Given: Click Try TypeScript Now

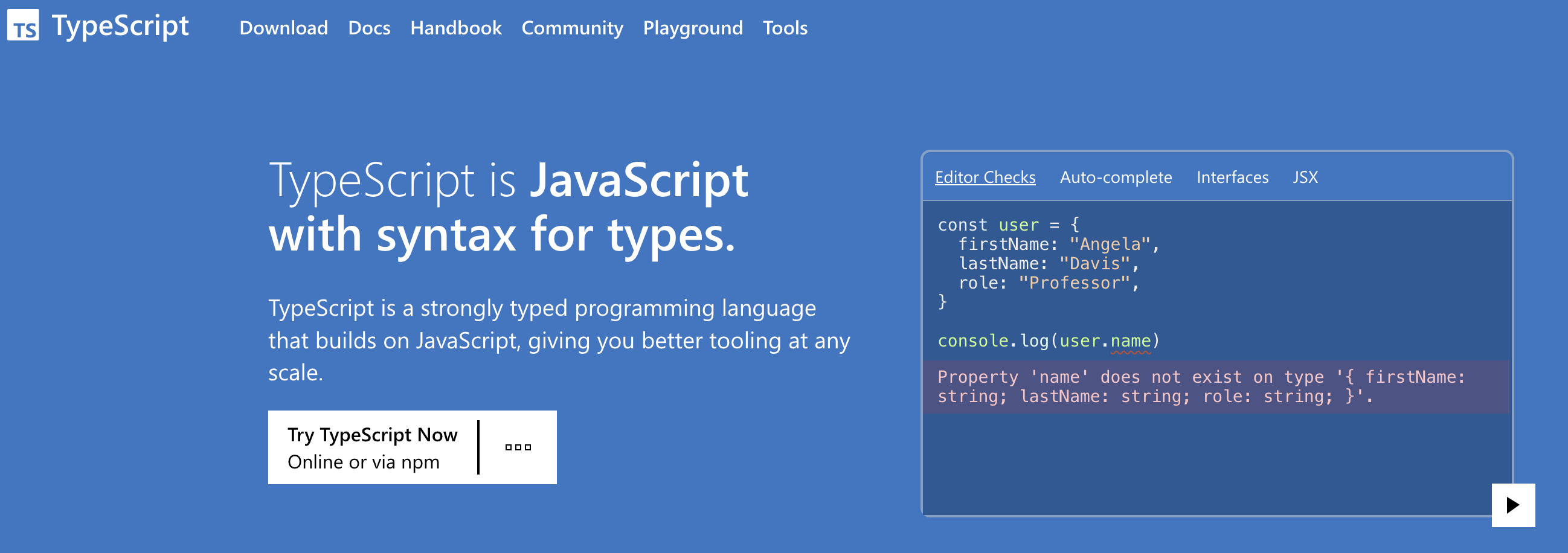Looking at the screenshot, I should (372, 434).
